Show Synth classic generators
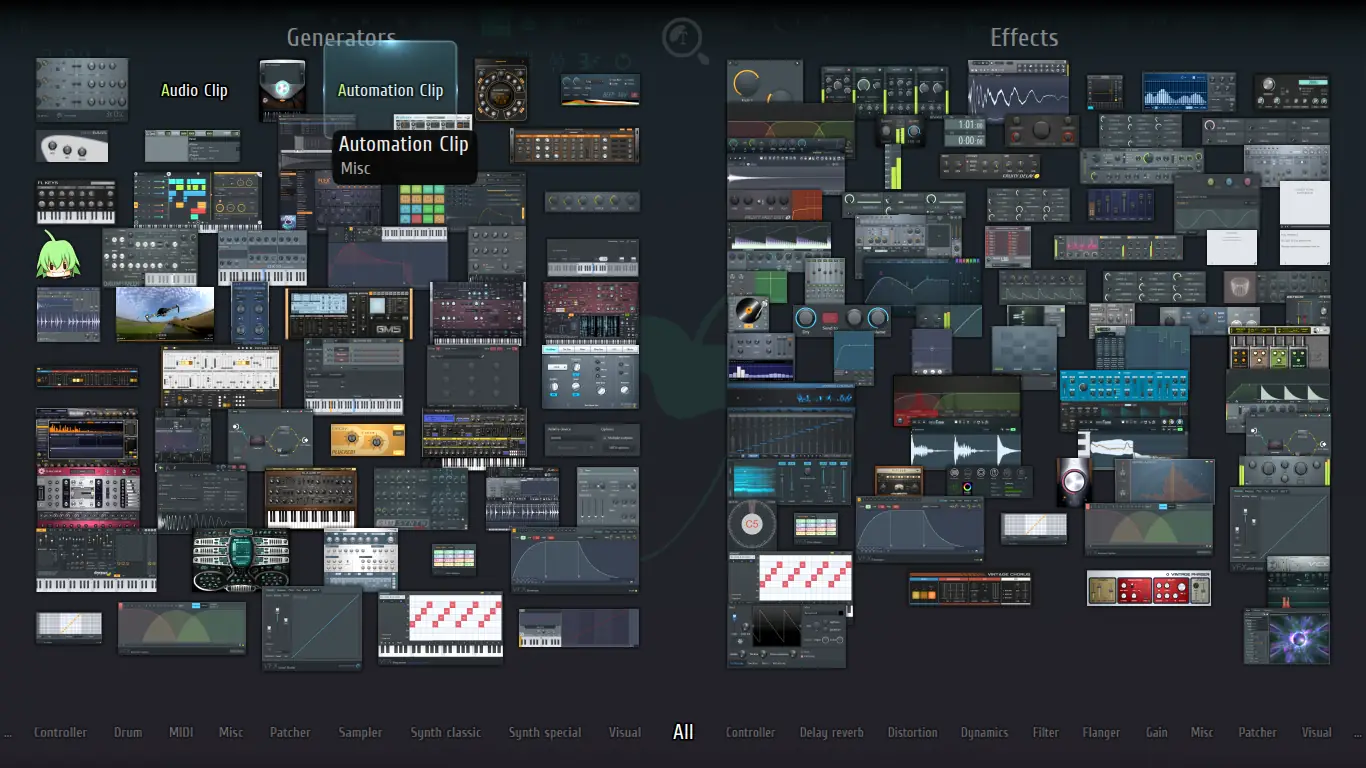The height and width of the screenshot is (768, 1366). pyautogui.click(x=446, y=732)
